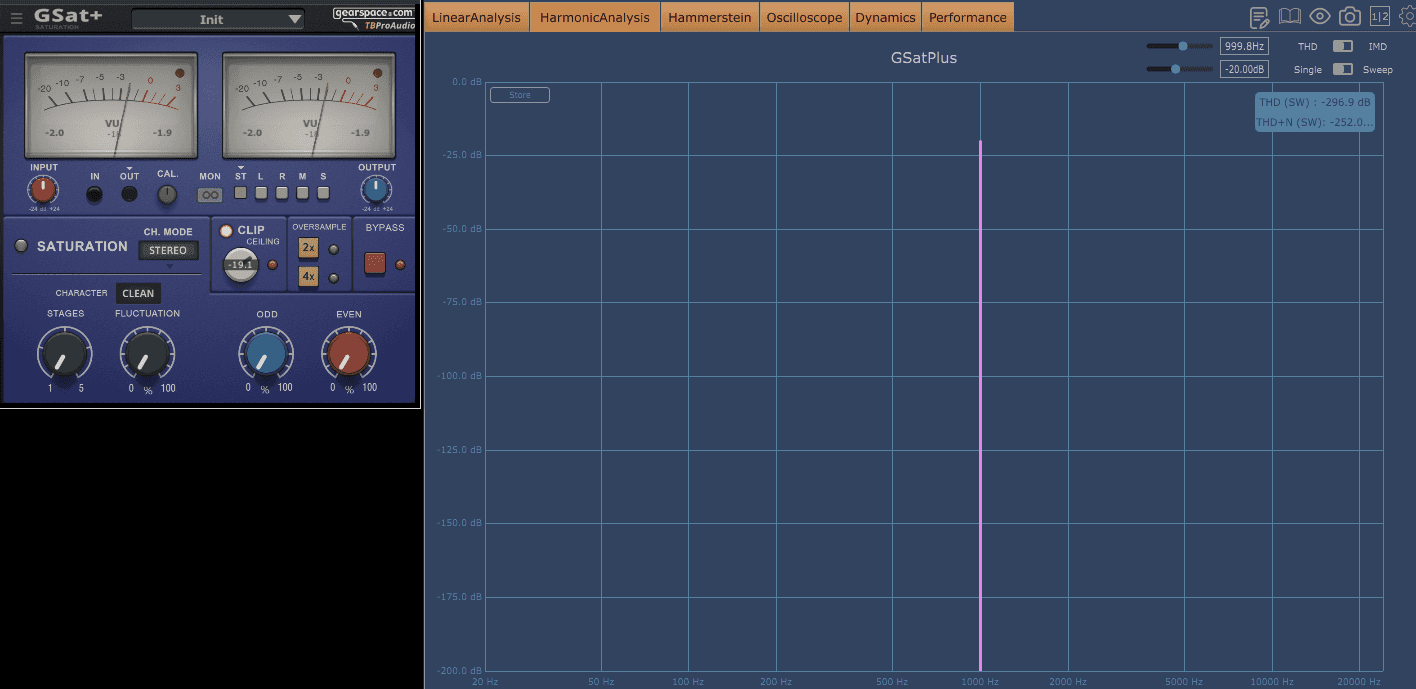1416x689 pixels.
Task: Enable the Saturation power button
Action: [x=21, y=246]
